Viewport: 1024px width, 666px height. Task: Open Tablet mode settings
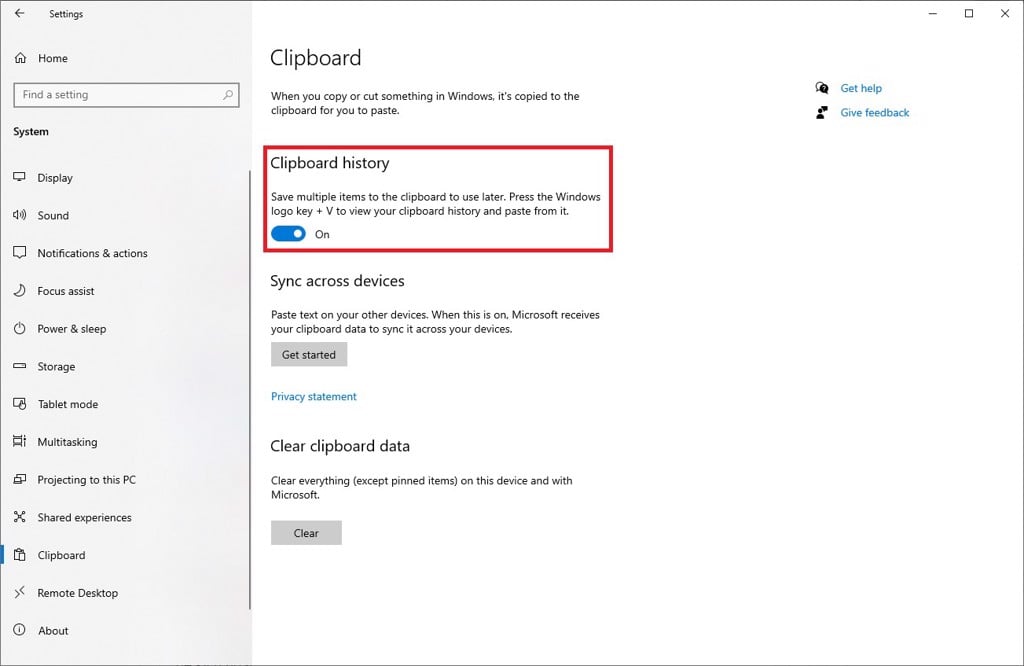[x=67, y=404]
